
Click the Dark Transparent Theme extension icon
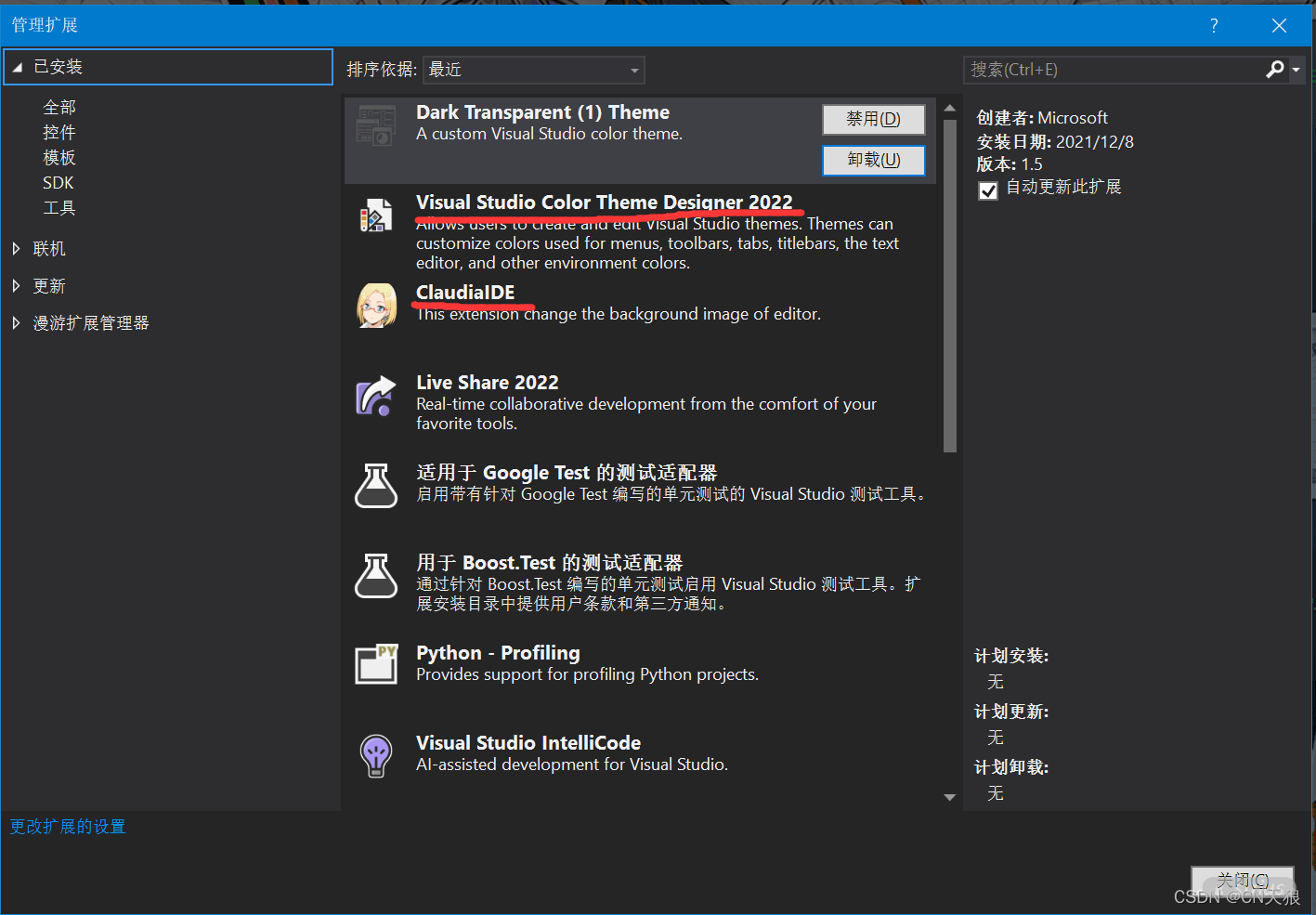[376, 125]
